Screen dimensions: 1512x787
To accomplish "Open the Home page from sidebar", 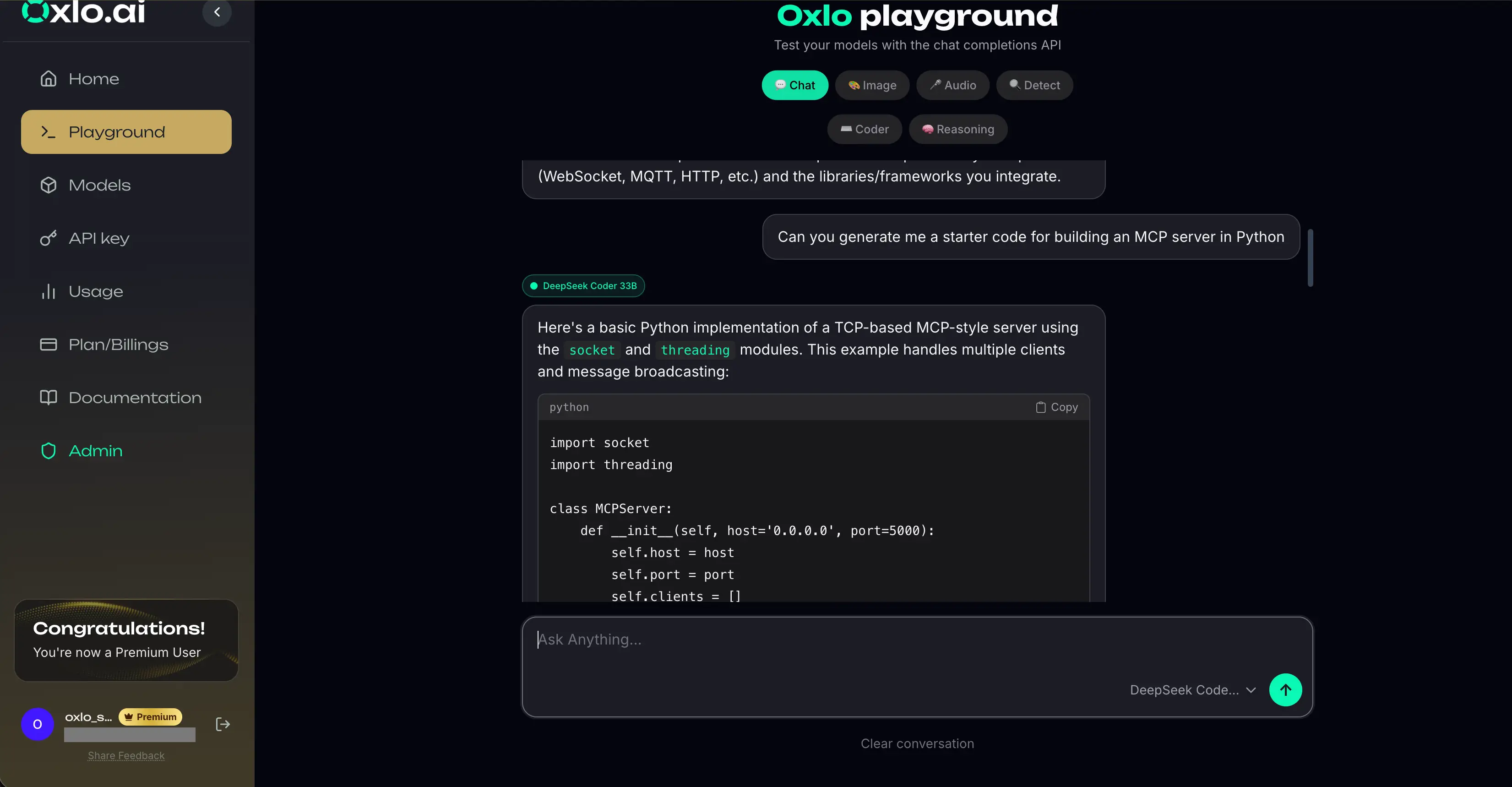I will [x=94, y=78].
